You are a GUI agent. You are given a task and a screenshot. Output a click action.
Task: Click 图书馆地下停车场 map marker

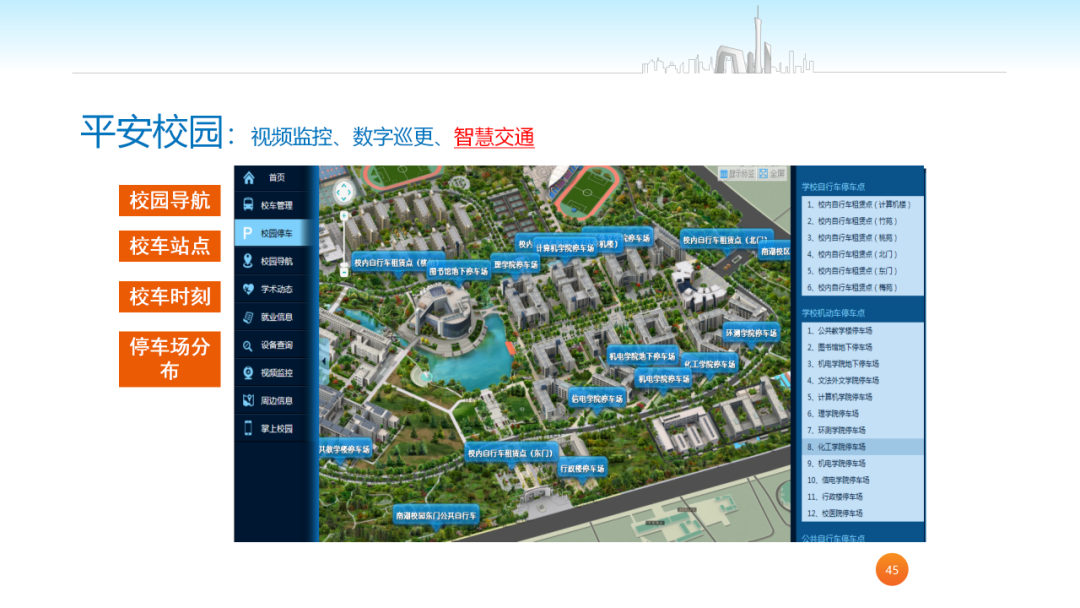458,271
